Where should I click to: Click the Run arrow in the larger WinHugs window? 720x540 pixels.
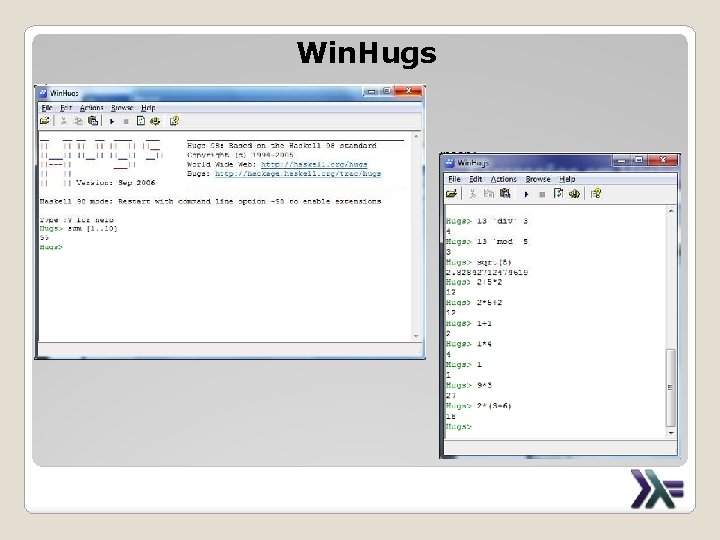pos(112,121)
